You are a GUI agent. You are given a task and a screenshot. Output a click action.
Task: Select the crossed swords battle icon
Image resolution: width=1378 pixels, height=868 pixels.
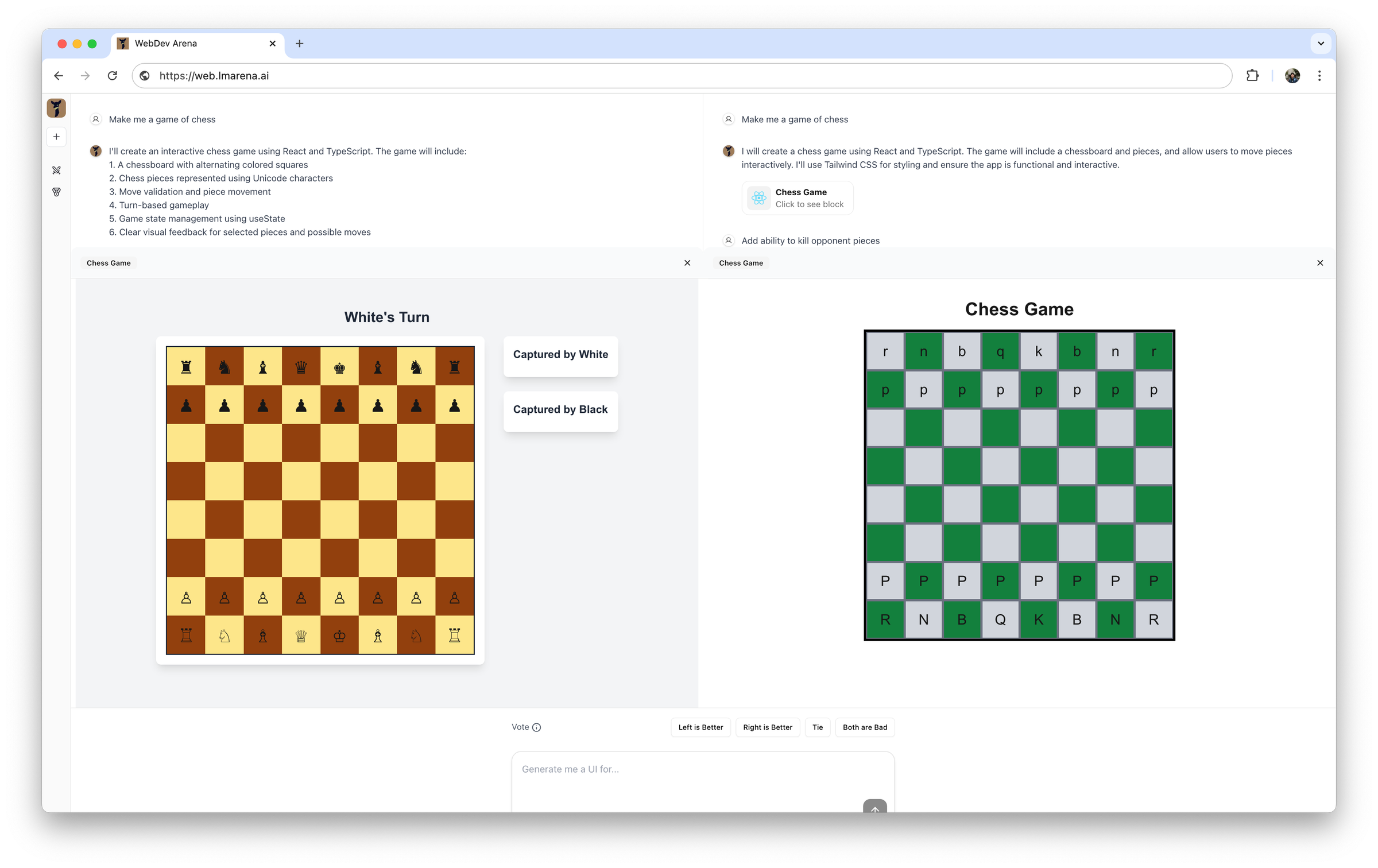[x=56, y=170]
